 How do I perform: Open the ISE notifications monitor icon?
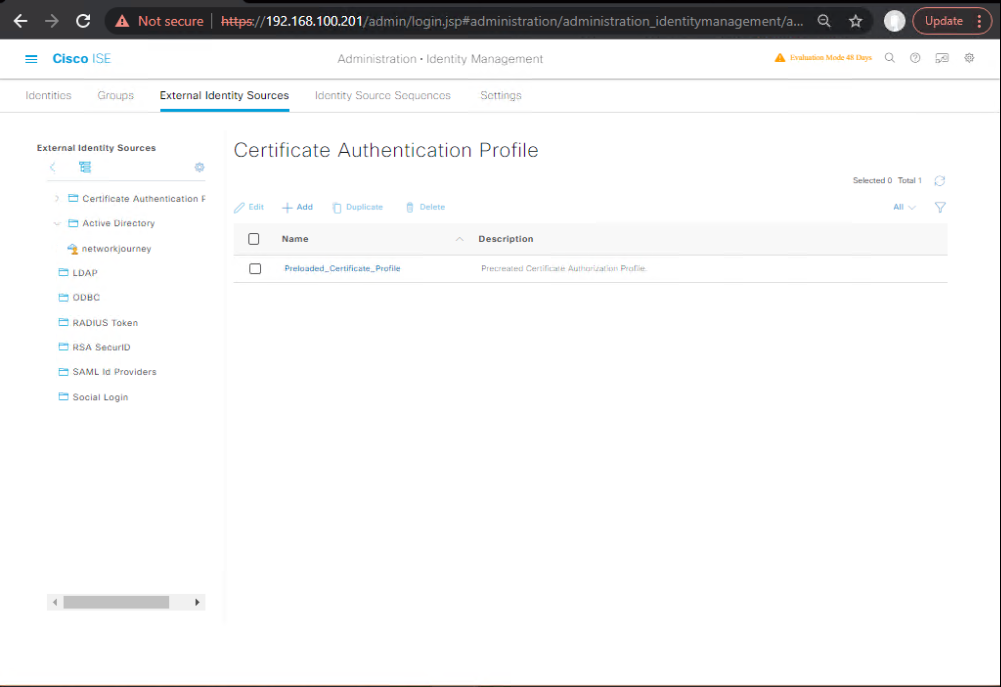click(942, 58)
